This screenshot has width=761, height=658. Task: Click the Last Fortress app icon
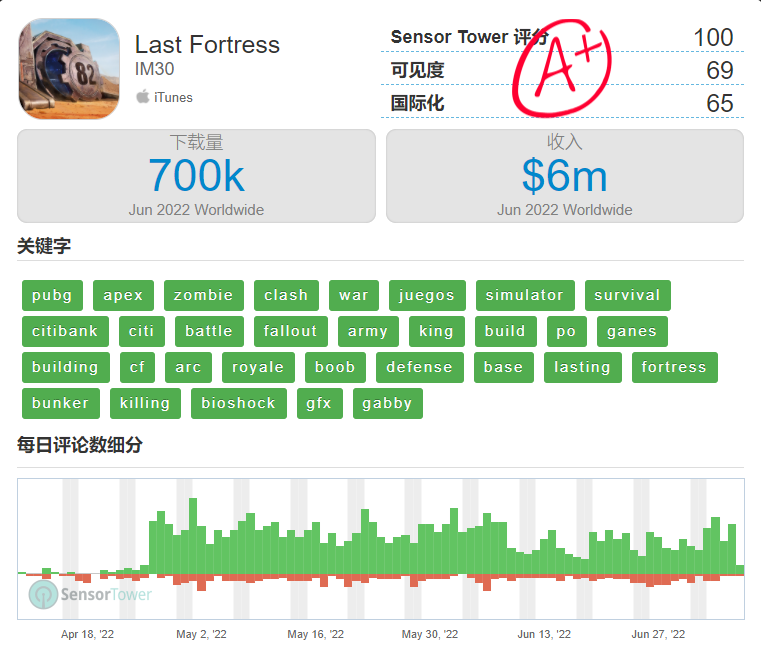coord(69,68)
